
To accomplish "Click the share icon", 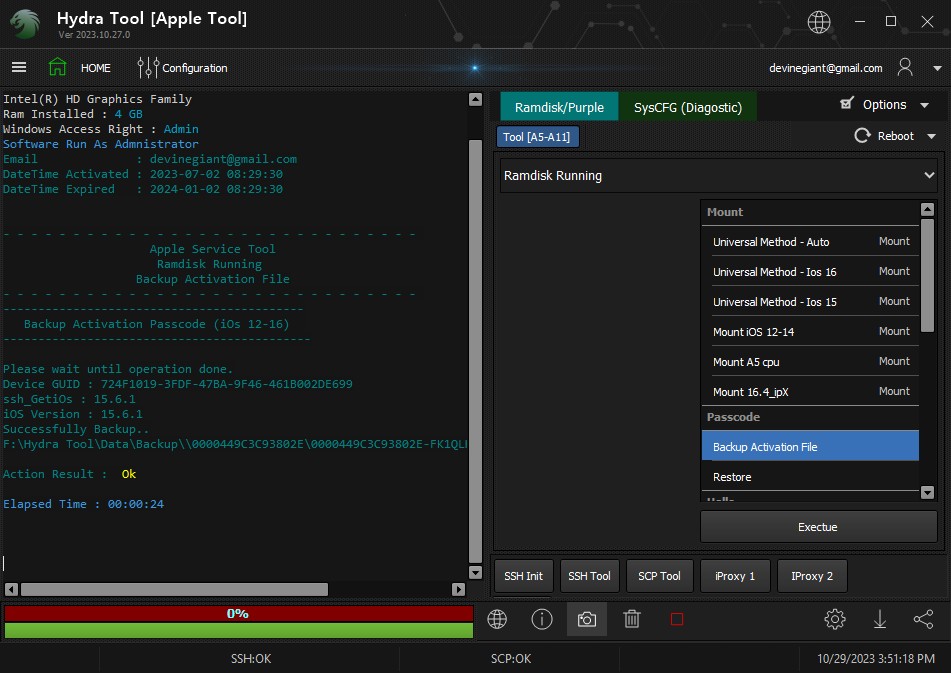I will [923, 619].
